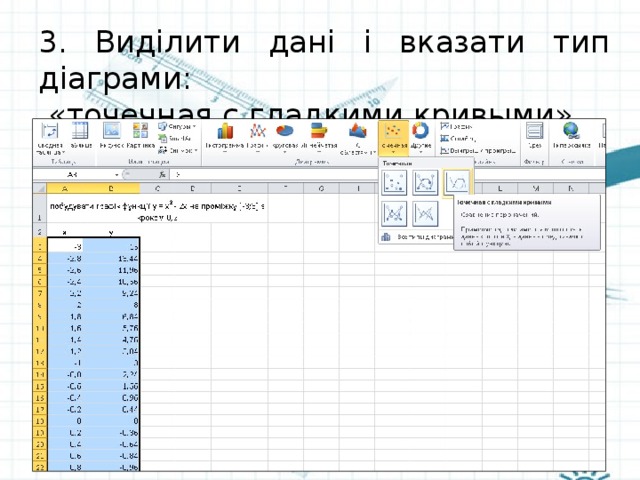The height and width of the screenshot is (480, 640).
Task: Select column C header
Action: (158, 188)
